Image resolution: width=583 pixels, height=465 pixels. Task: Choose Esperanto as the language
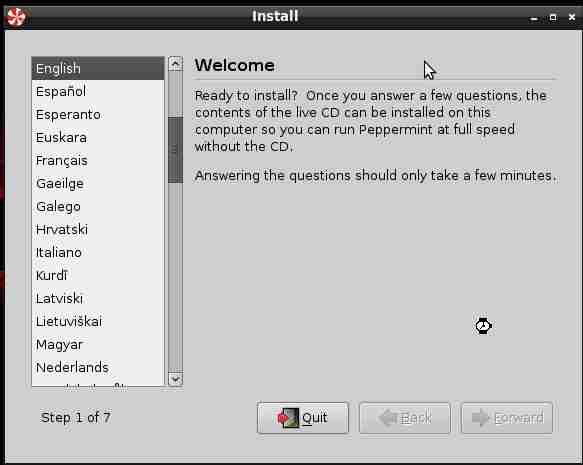(98, 114)
